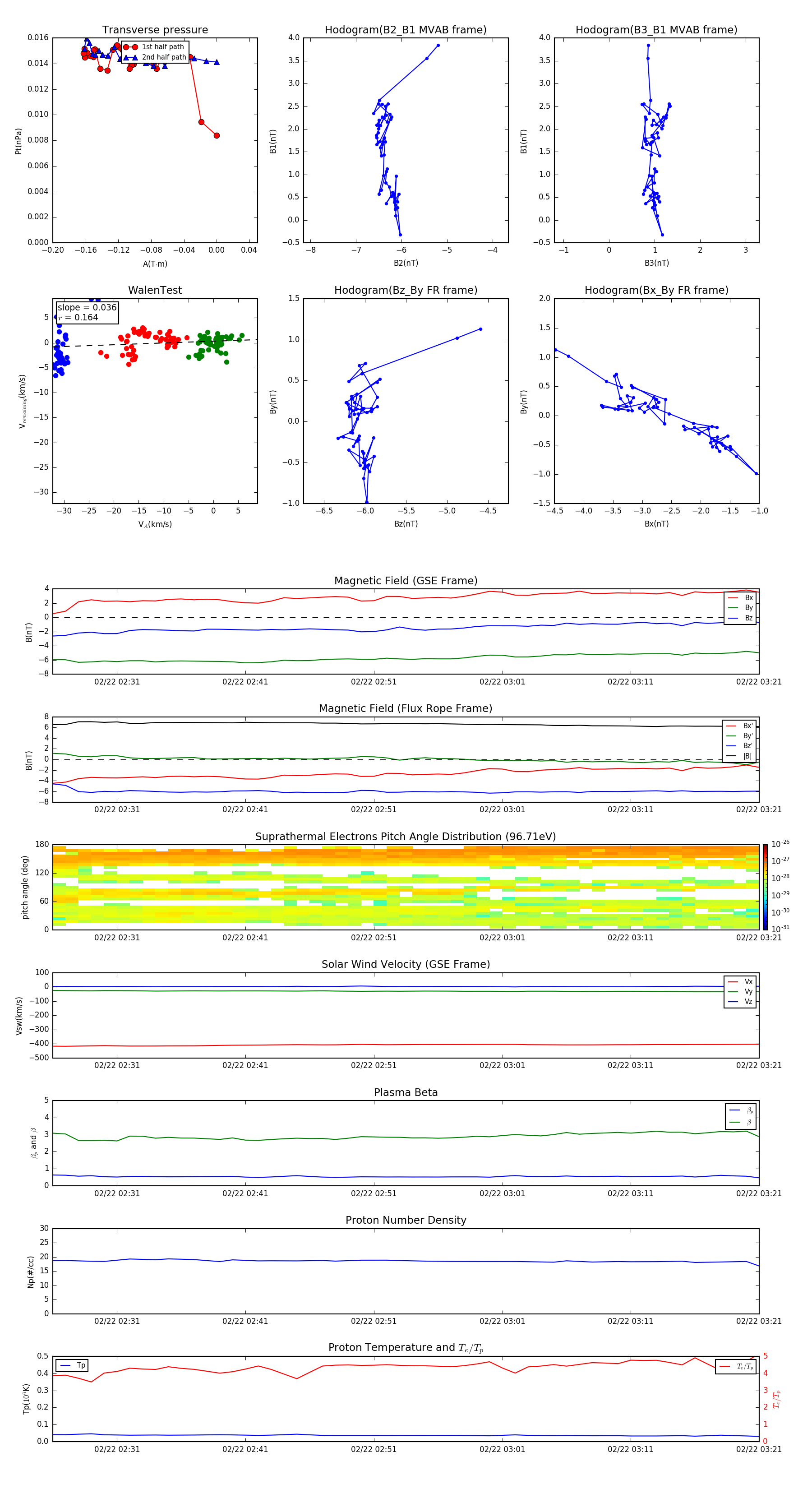The height and width of the screenshot is (1489, 812).
Task: Select "Vx" in the solar wind legend
Action: [741, 981]
